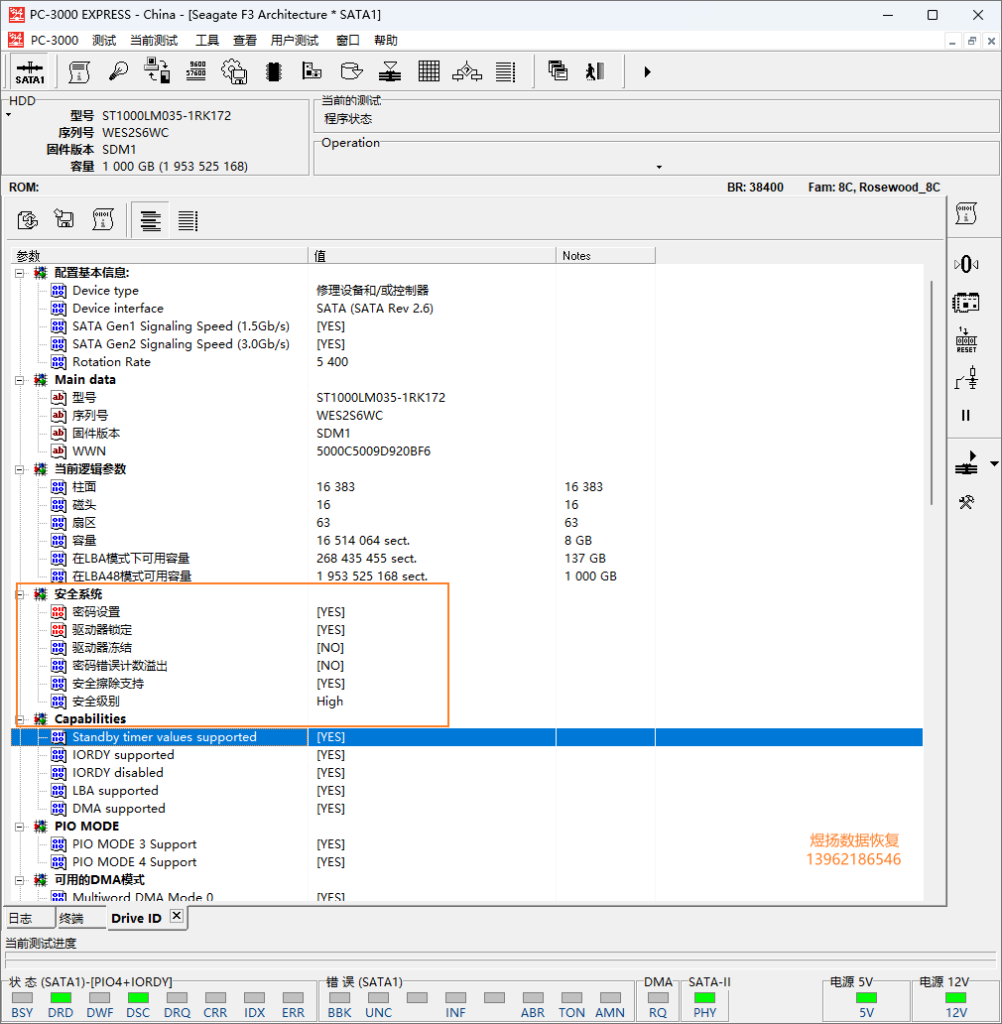
Task: Click the exit running man icon
Action: pyautogui.click(x=594, y=71)
